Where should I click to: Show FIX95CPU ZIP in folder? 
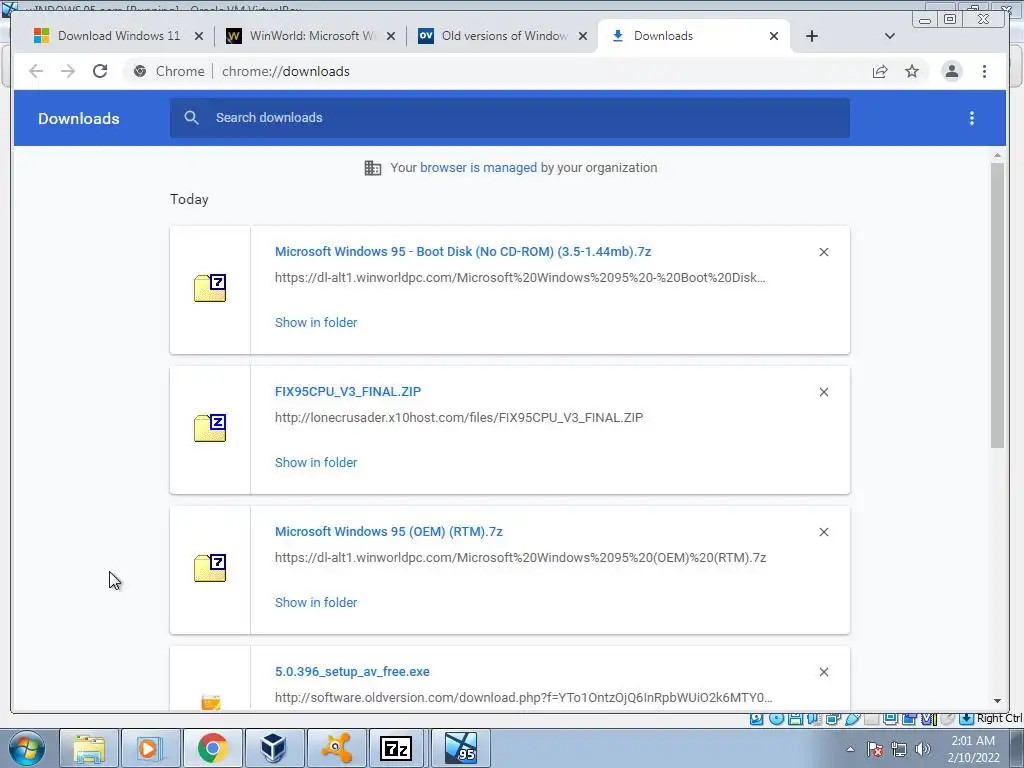(x=316, y=462)
